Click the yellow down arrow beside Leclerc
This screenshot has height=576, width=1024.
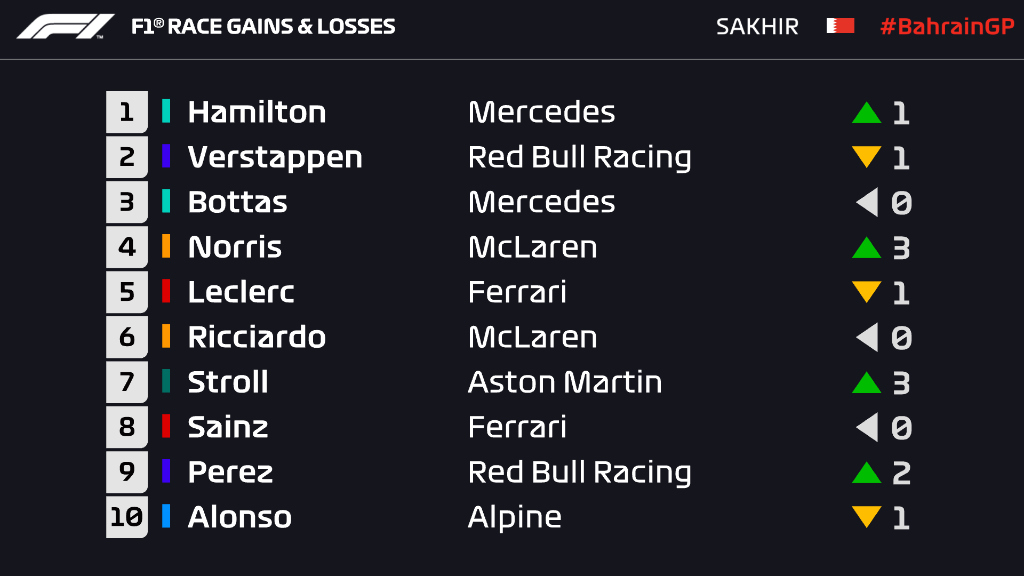(x=866, y=292)
